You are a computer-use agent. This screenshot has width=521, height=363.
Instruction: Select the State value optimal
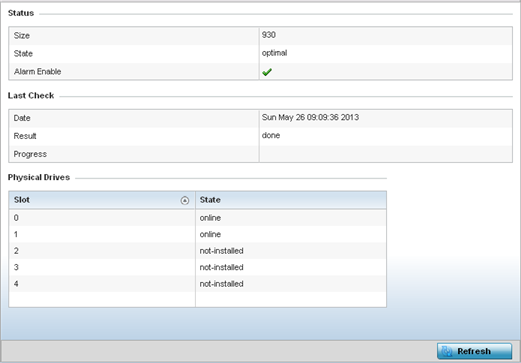(274, 53)
